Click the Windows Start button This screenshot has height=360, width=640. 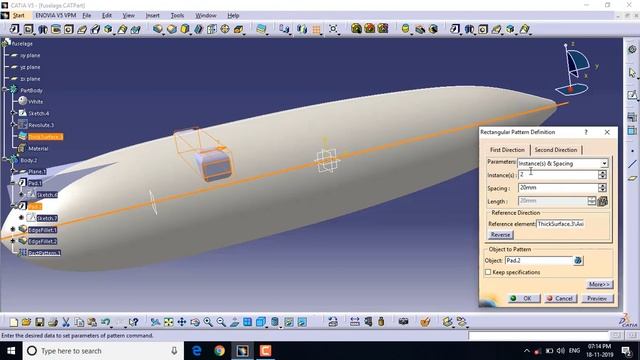click(11, 351)
